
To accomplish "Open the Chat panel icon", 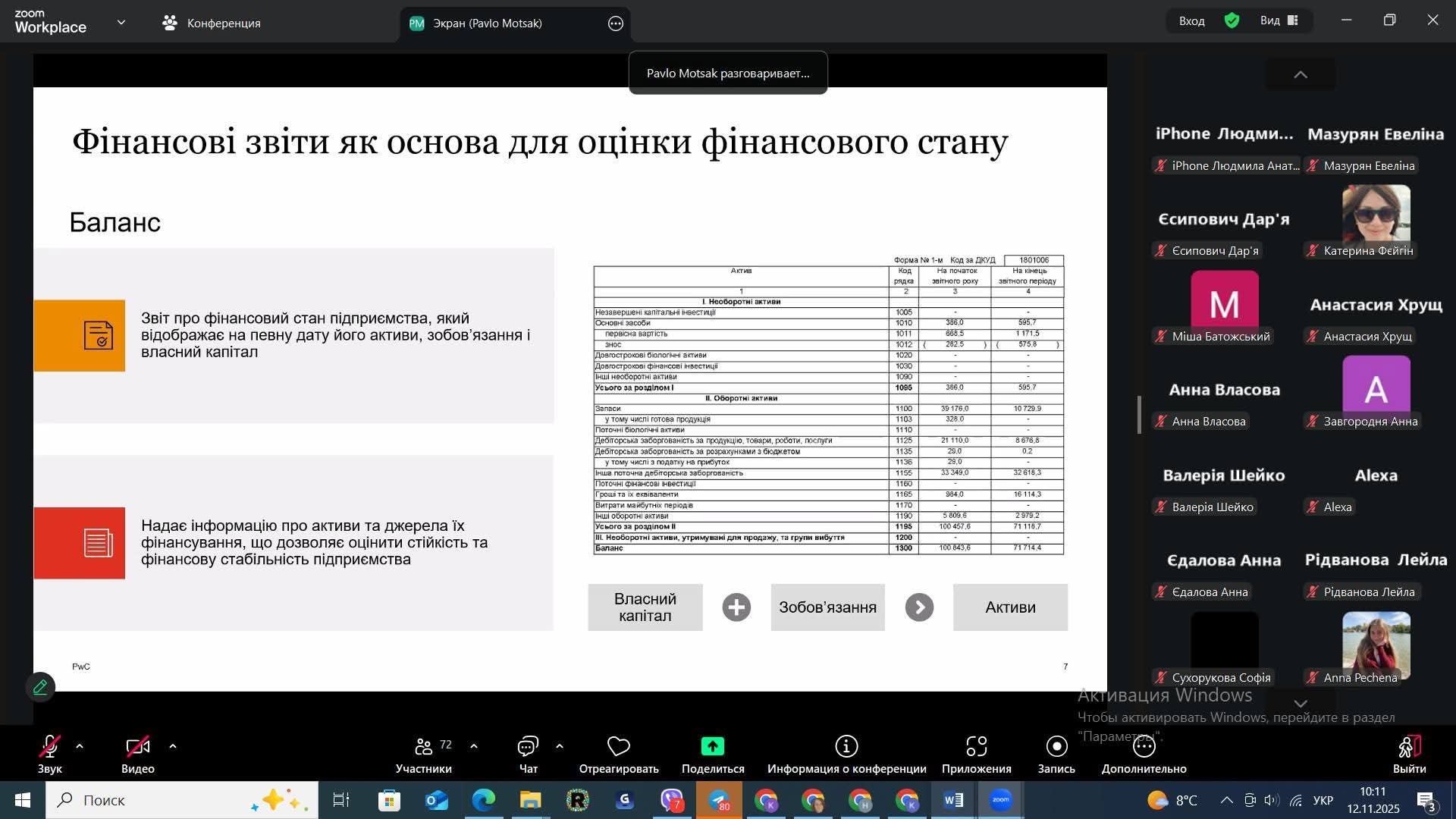I will click(528, 747).
